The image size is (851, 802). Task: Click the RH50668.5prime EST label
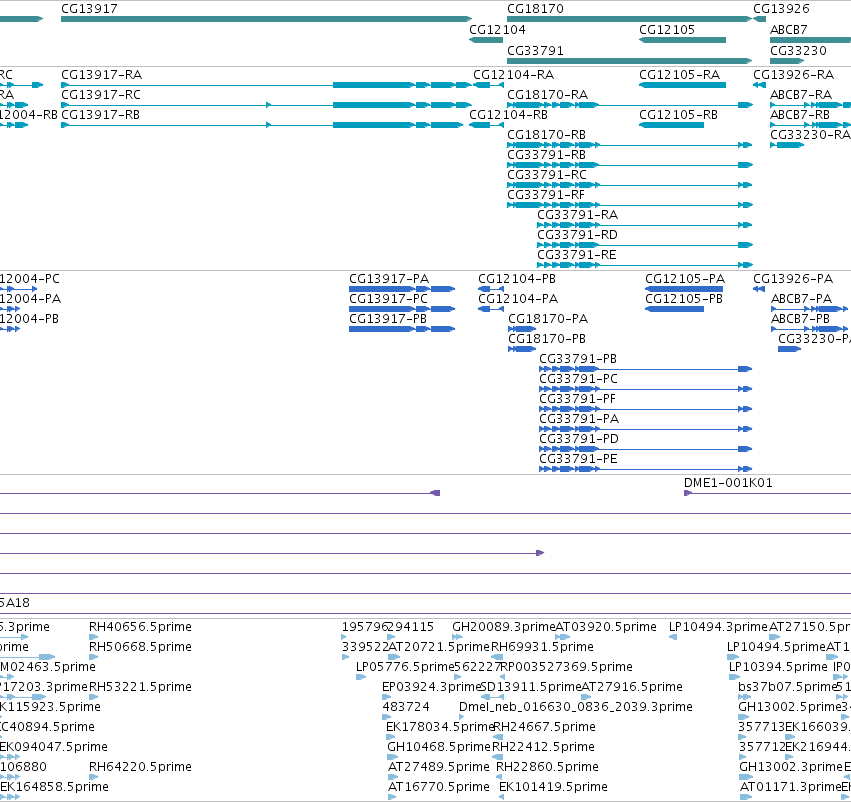coord(141,647)
